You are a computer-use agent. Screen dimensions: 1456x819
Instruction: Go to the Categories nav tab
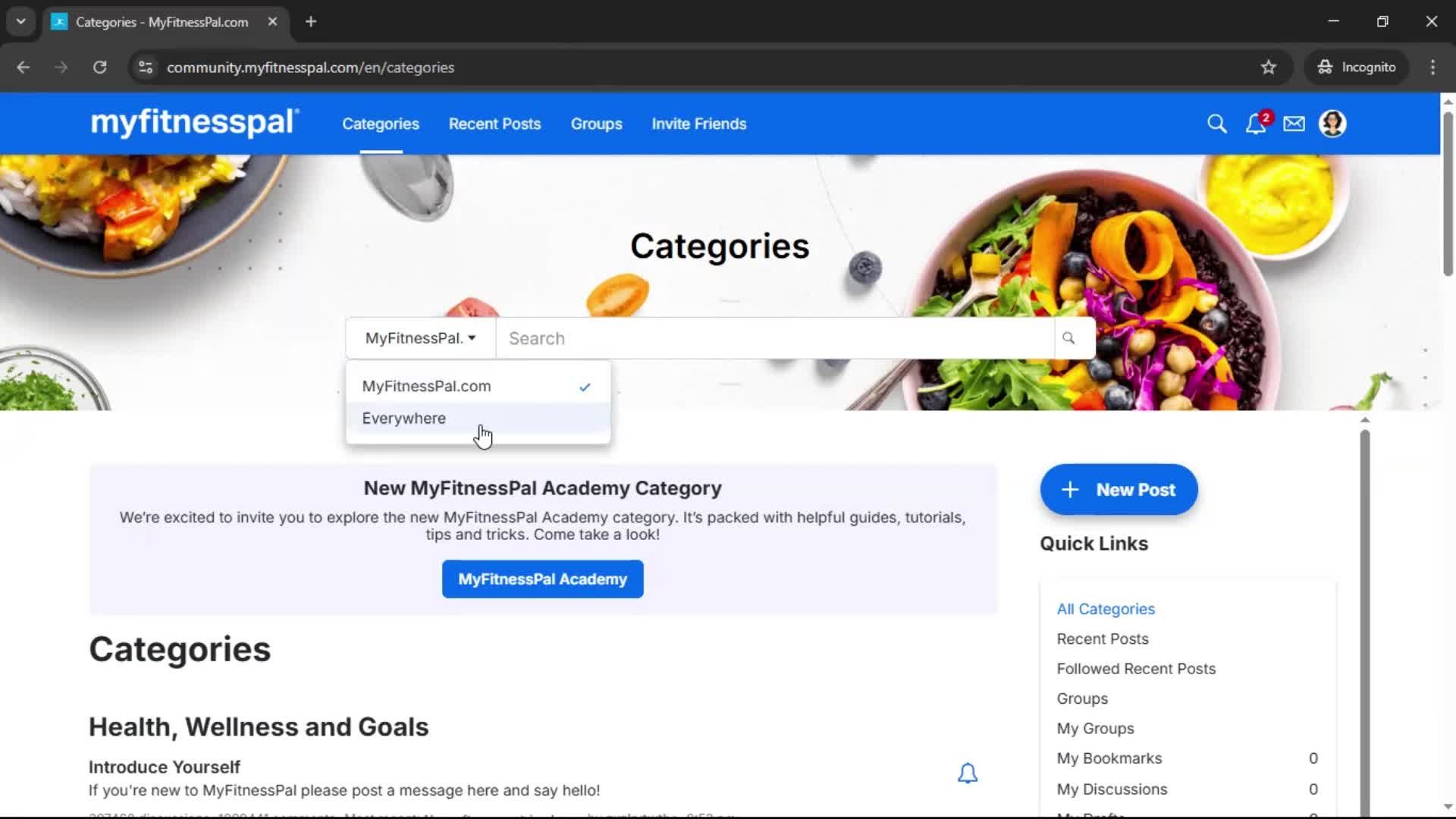pos(380,124)
